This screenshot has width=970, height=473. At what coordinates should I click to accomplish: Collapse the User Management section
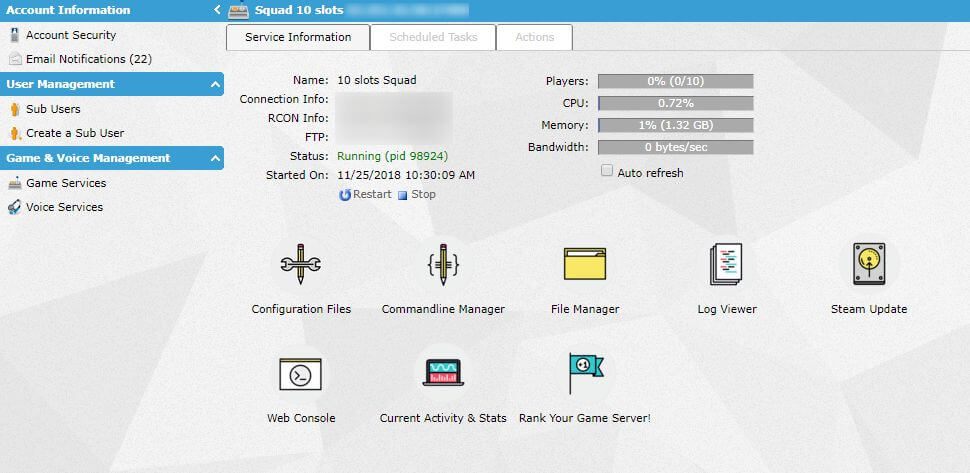216,85
